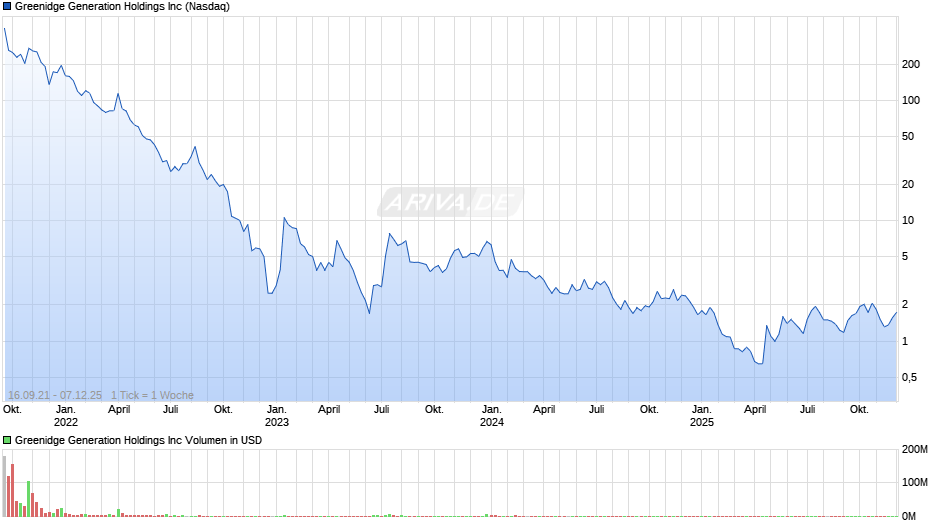The image size is (940, 526).
Task: Click the volume axis label '100M'
Action: click(x=915, y=483)
